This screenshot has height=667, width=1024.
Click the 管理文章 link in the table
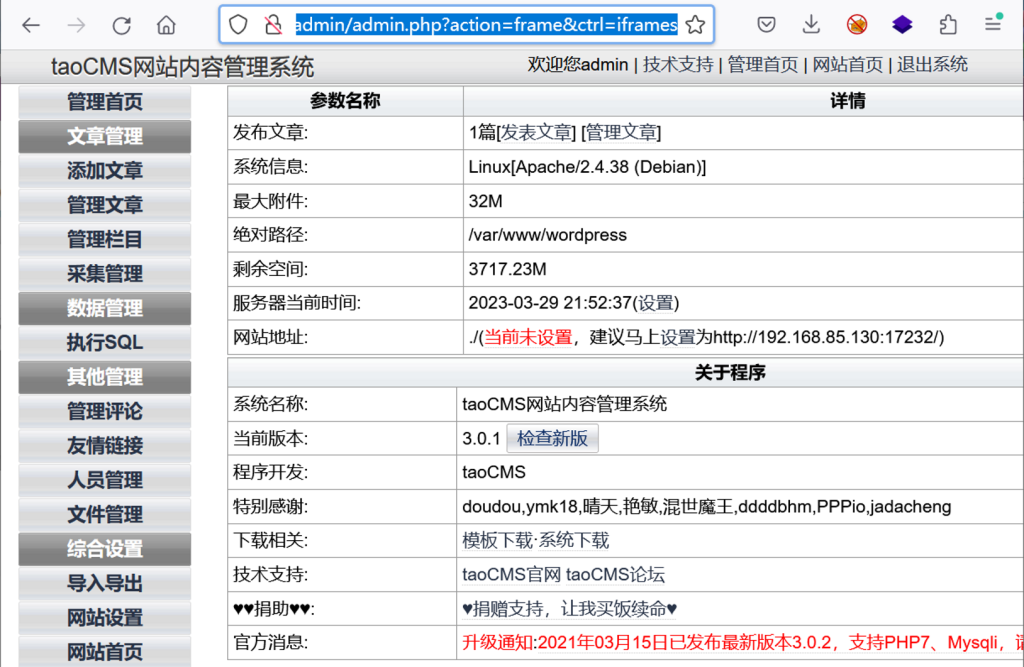click(621, 133)
